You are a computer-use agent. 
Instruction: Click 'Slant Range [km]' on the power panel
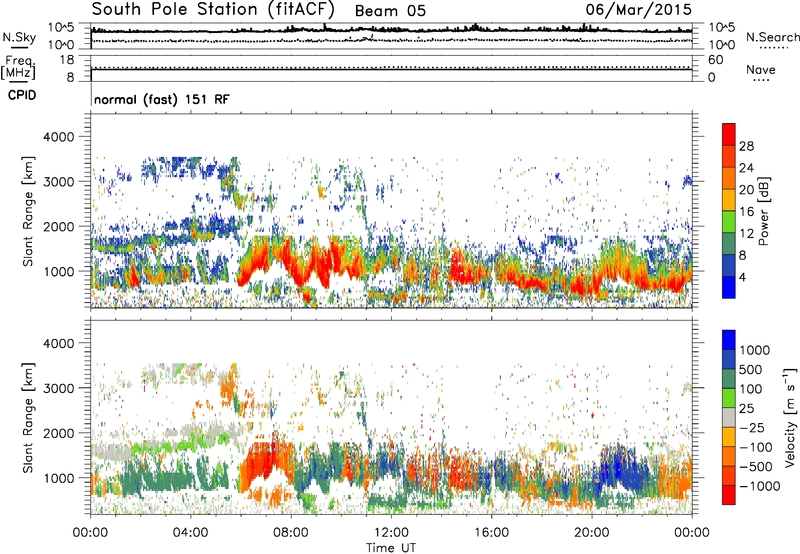coord(28,211)
